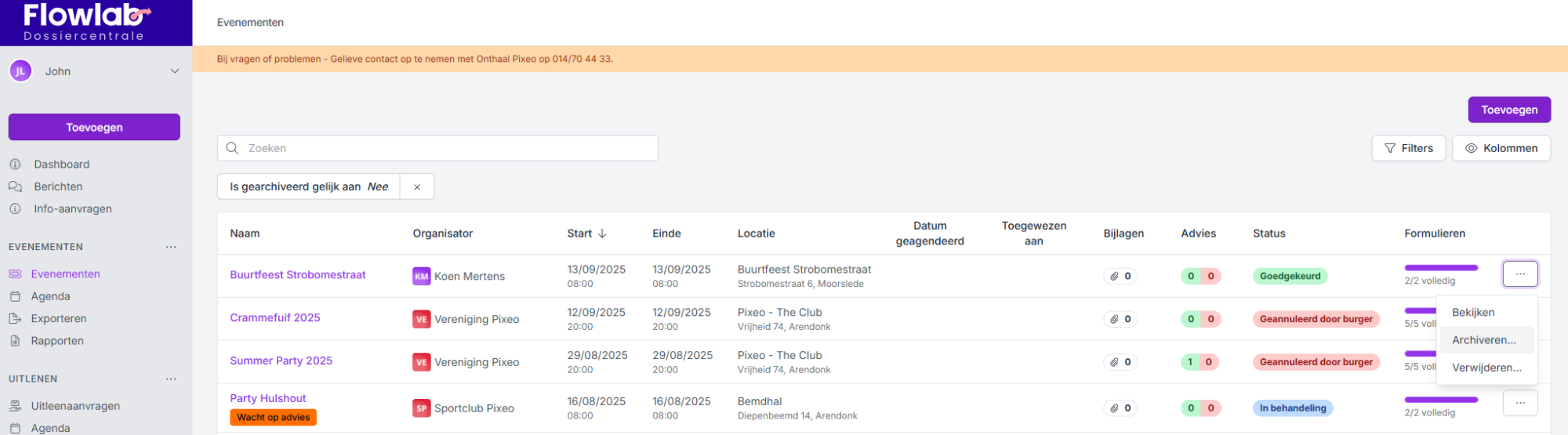Click the search magnifier icon
The width and height of the screenshot is (1568, 435).
point(232,148)
